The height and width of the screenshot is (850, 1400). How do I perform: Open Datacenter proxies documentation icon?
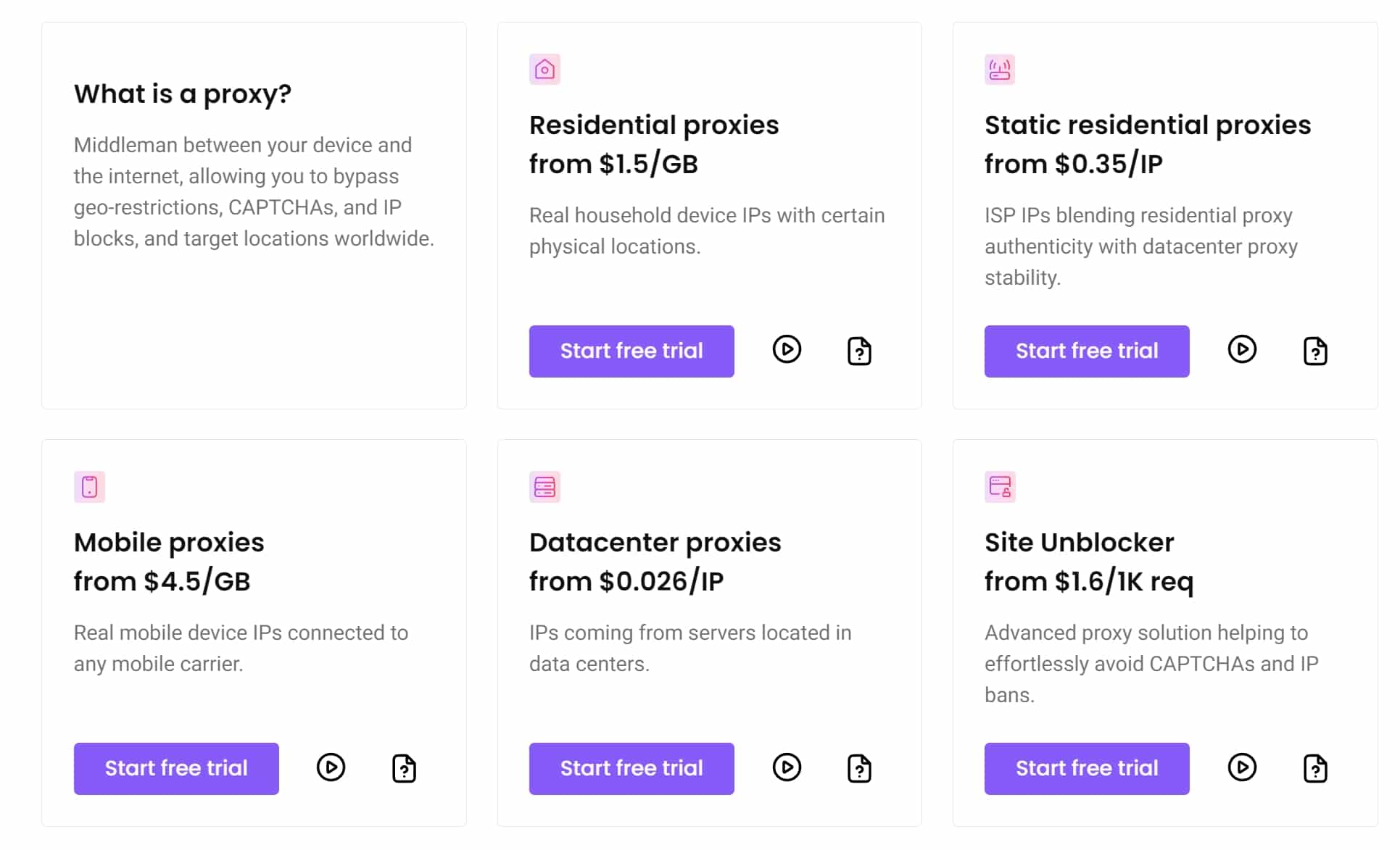pos(859,769)
